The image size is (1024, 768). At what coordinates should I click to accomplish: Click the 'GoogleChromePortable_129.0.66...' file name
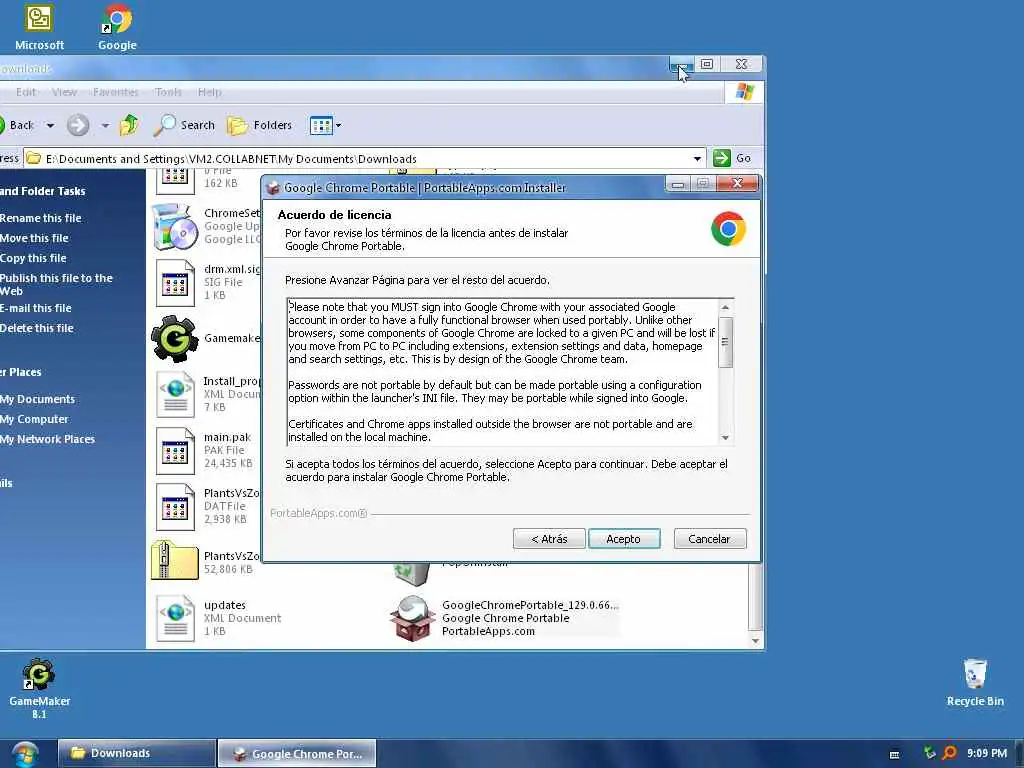coord(530,605)
